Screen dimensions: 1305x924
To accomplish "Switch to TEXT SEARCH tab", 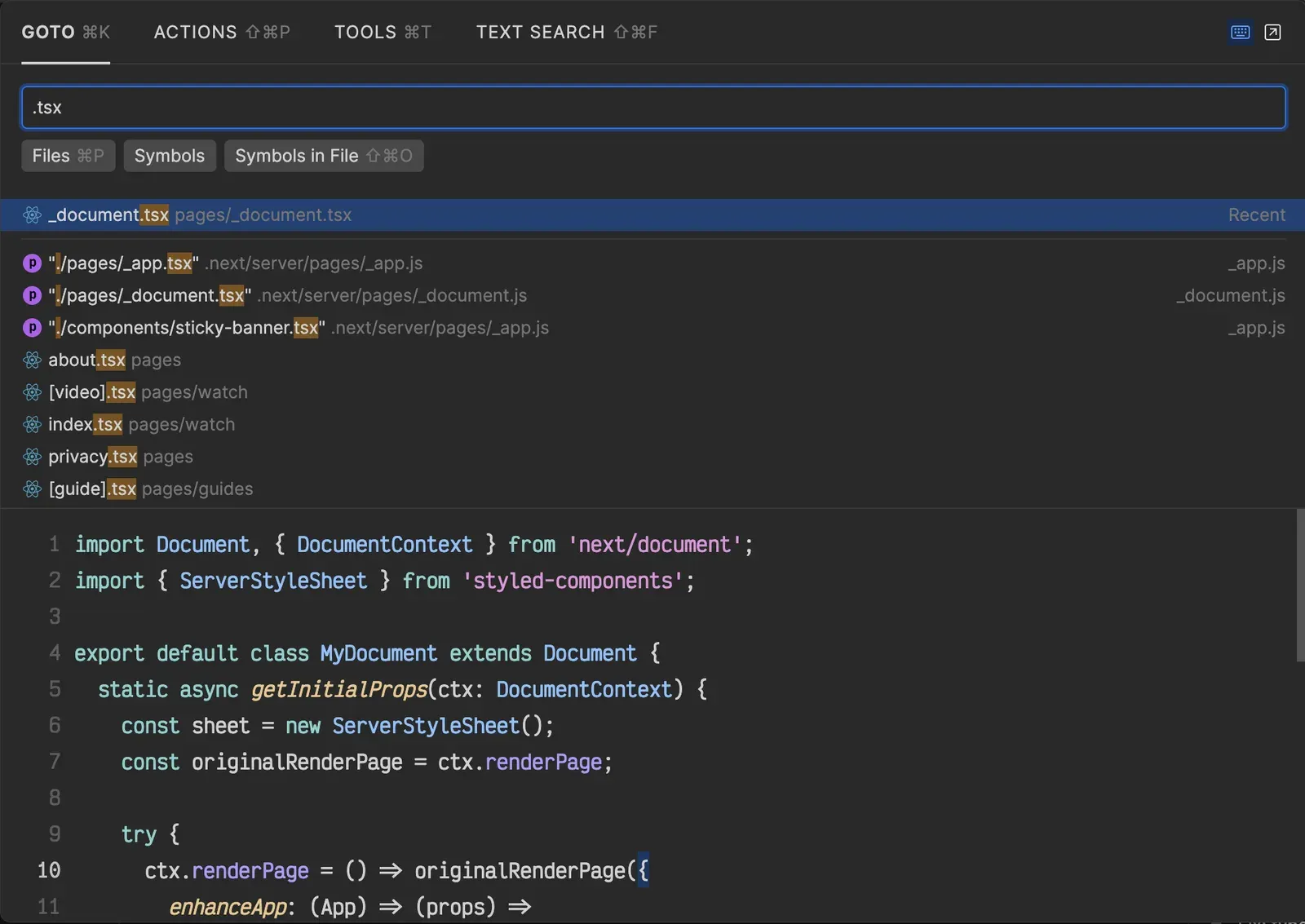I will (x=566, y=32).
